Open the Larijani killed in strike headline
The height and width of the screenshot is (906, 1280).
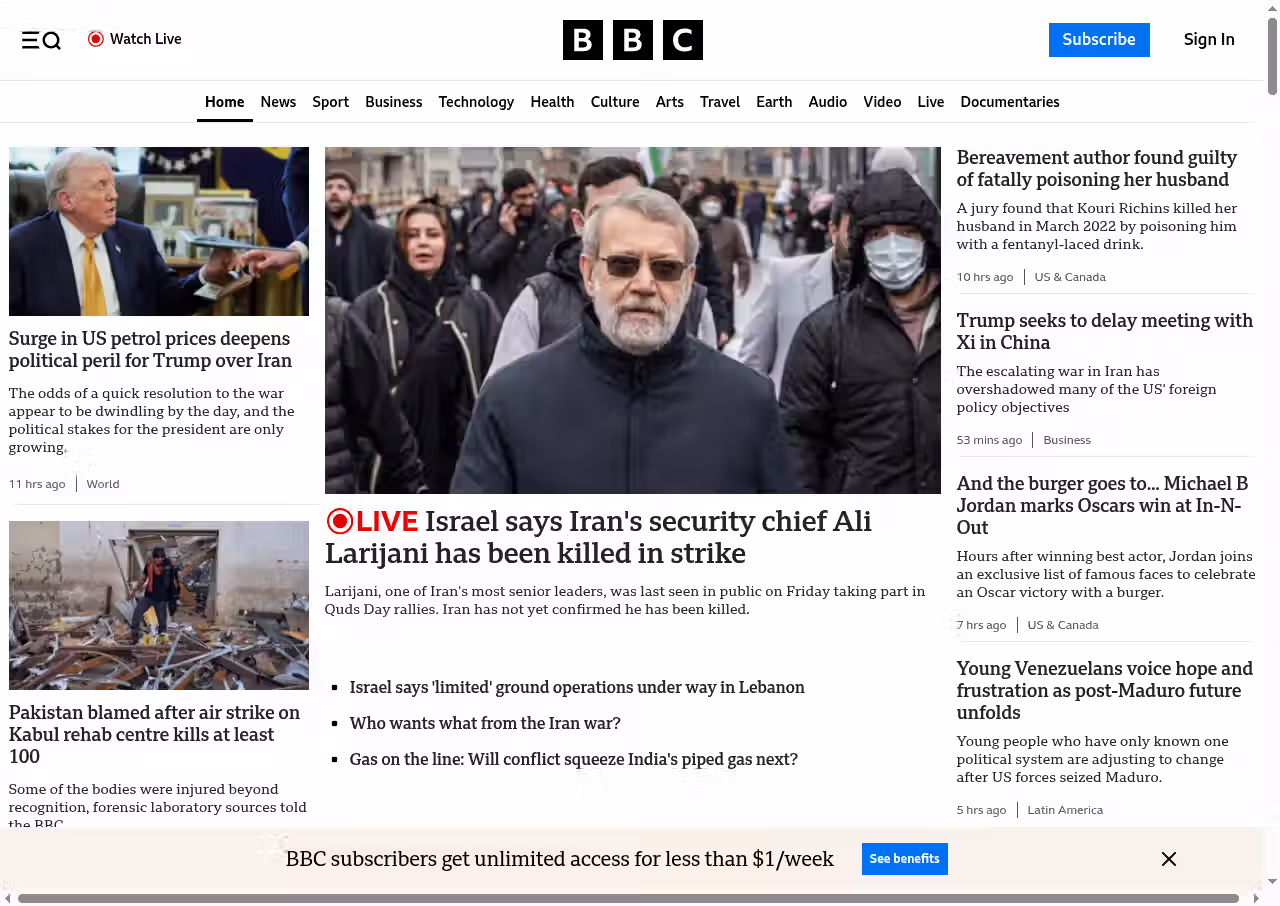(x=598, y=537)
